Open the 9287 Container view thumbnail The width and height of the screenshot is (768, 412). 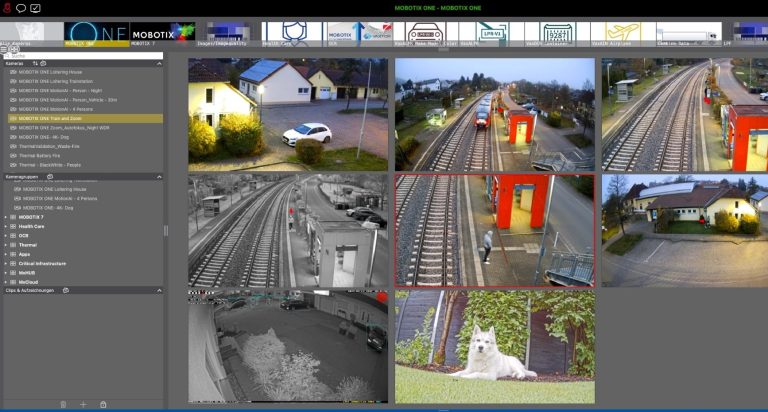557,34
